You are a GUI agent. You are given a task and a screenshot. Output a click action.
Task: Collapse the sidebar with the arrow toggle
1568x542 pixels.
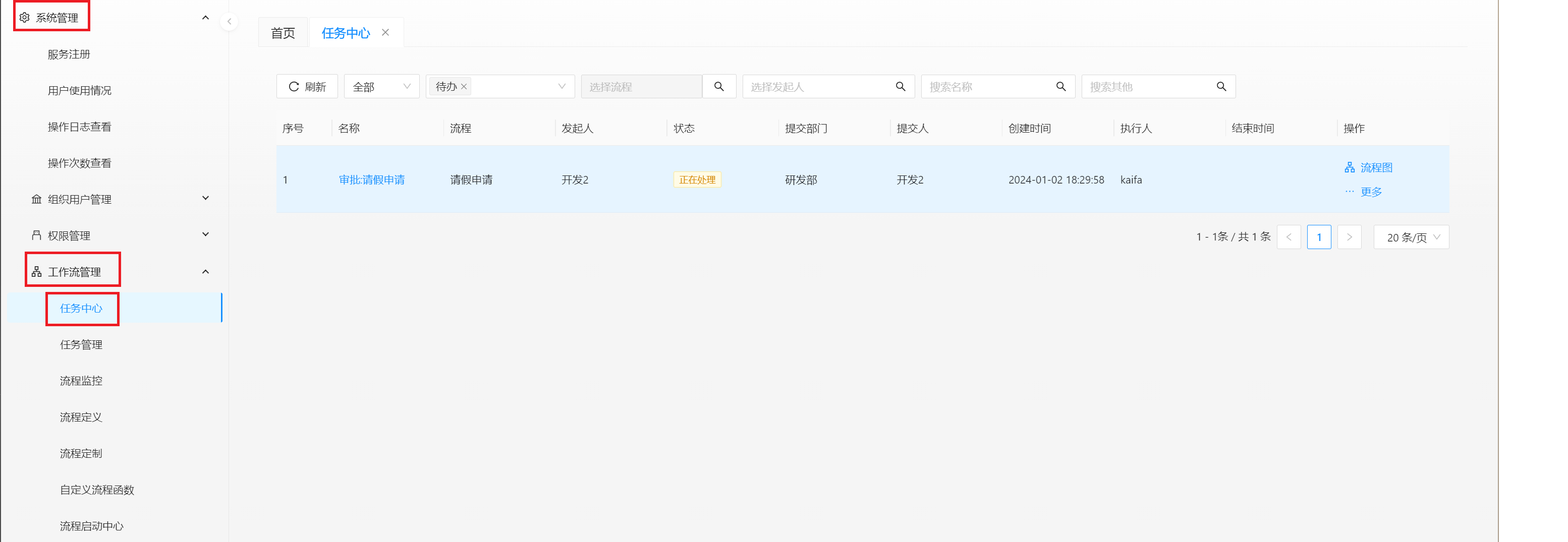[x=230, y=21]
